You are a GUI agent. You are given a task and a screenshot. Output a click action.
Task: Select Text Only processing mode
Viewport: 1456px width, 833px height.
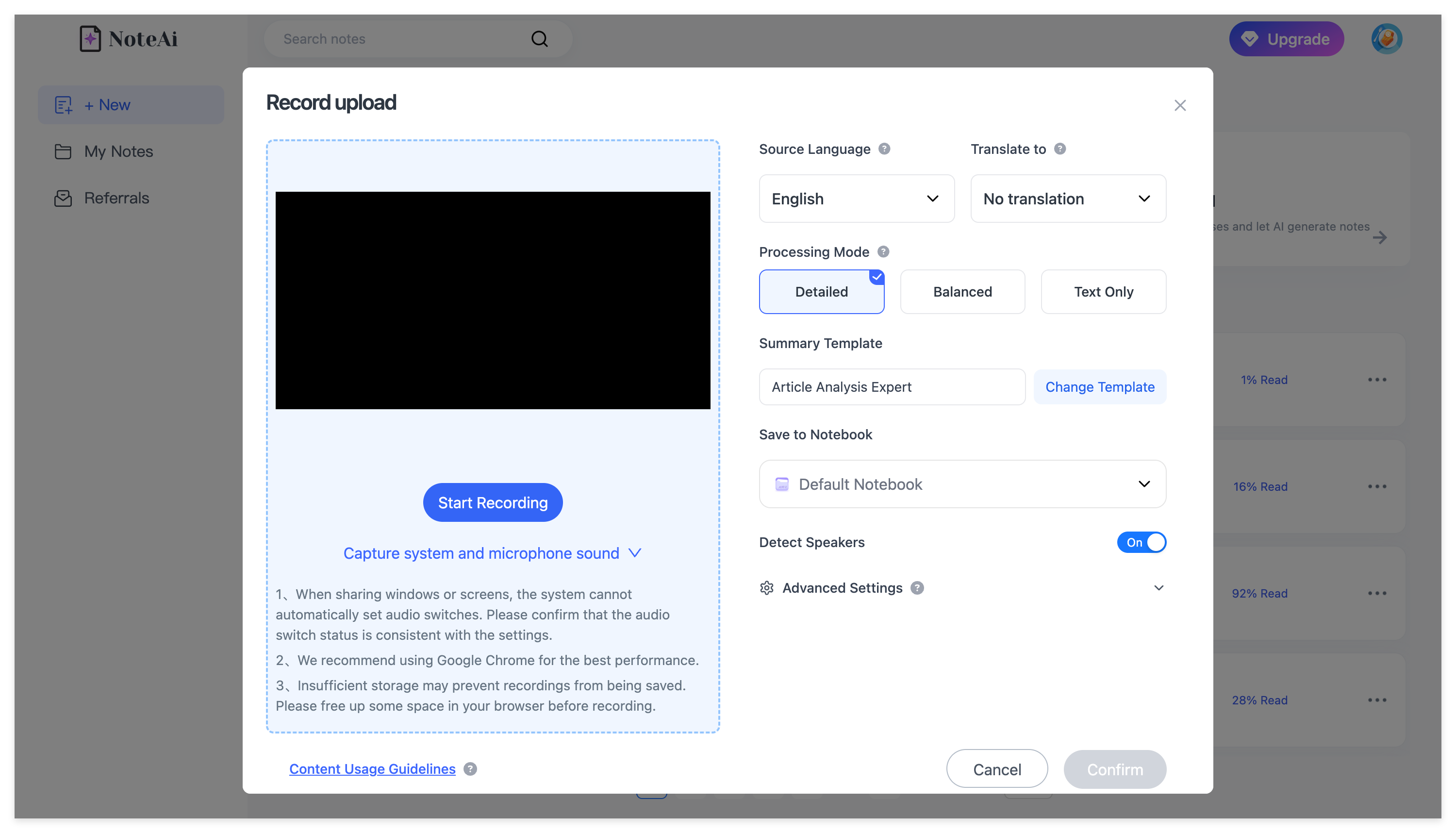tap(1103, 292)
